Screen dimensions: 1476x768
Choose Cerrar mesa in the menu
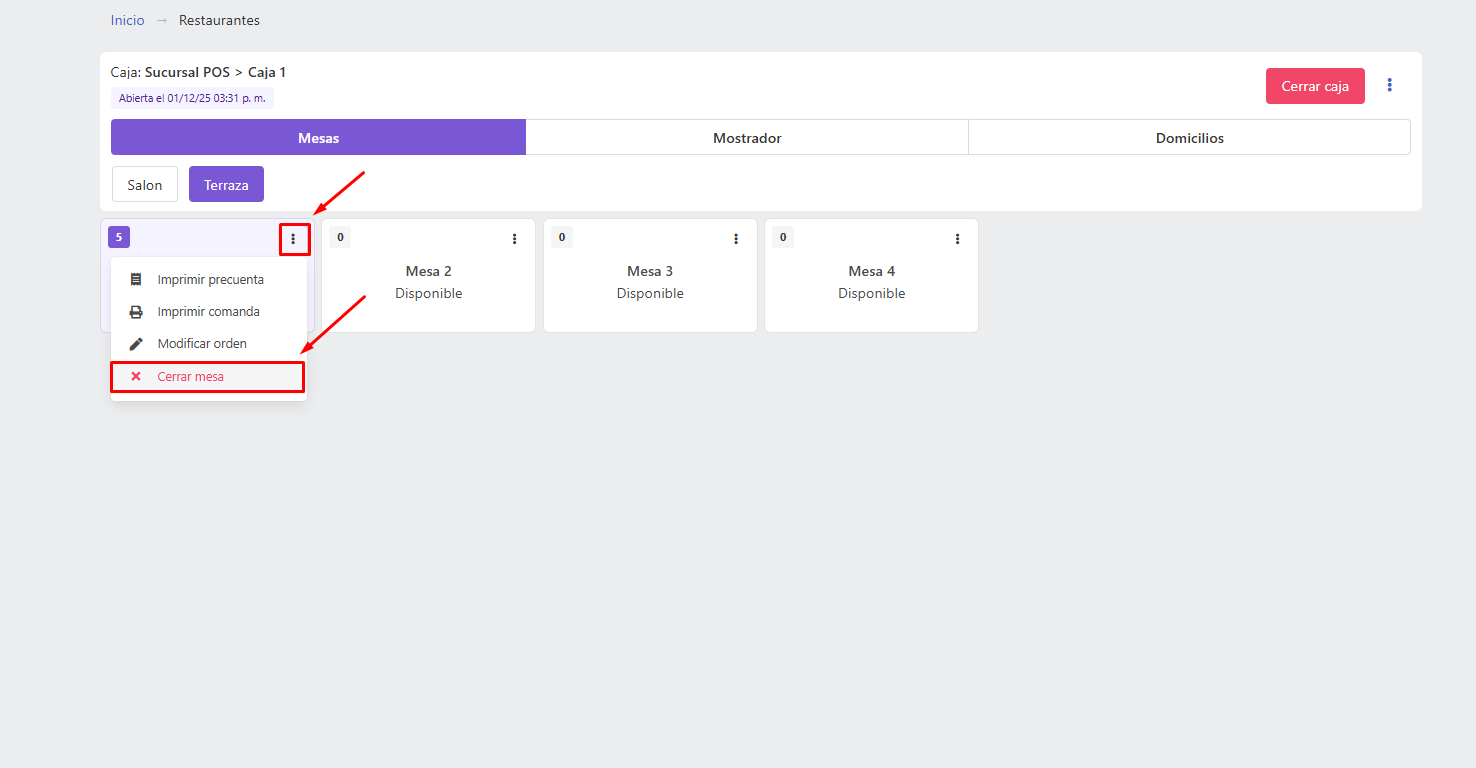[x=208, y=377]
